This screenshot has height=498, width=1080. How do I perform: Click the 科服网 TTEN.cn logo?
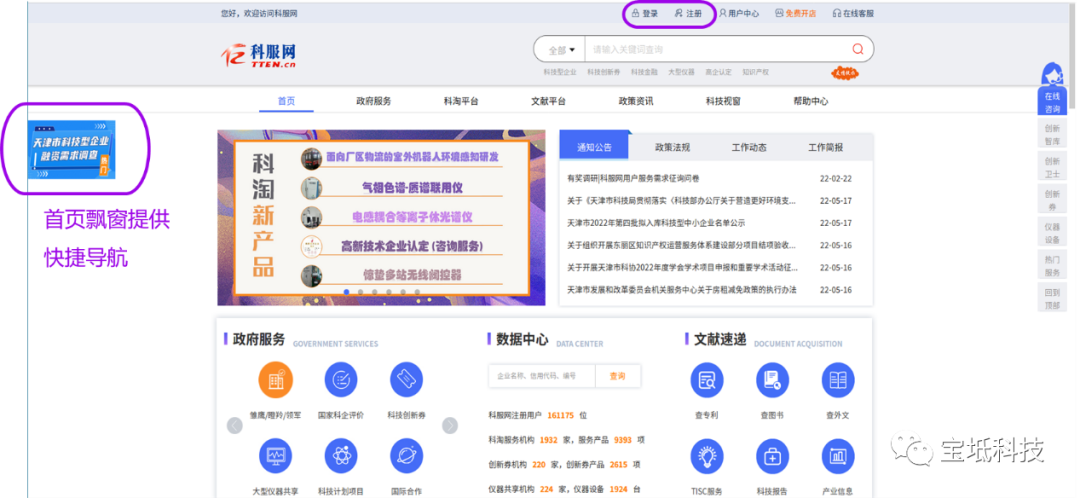click(258, 55)
